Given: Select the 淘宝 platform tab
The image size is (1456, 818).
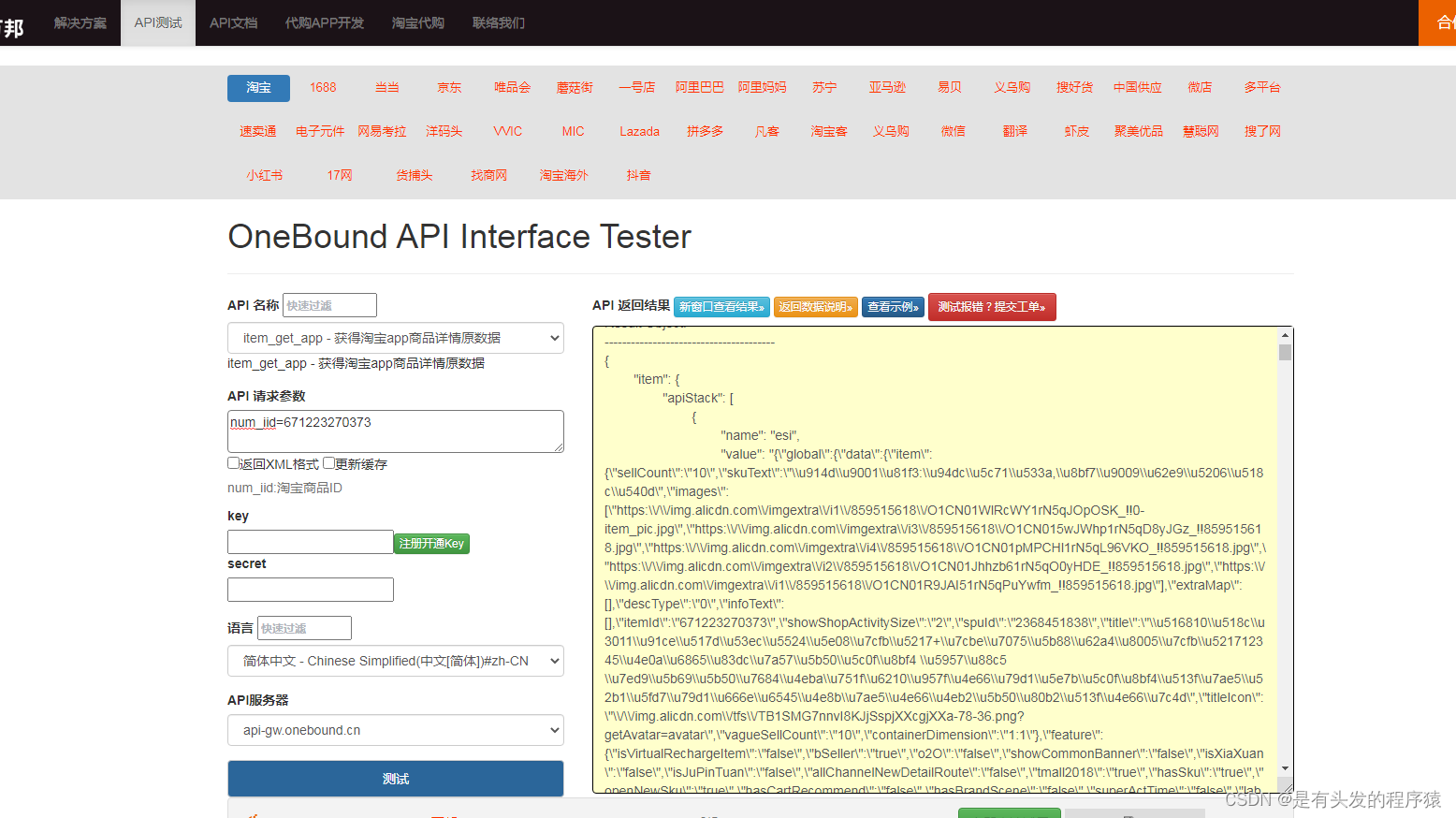Looking at the screenshot, I should pos(258,88).
